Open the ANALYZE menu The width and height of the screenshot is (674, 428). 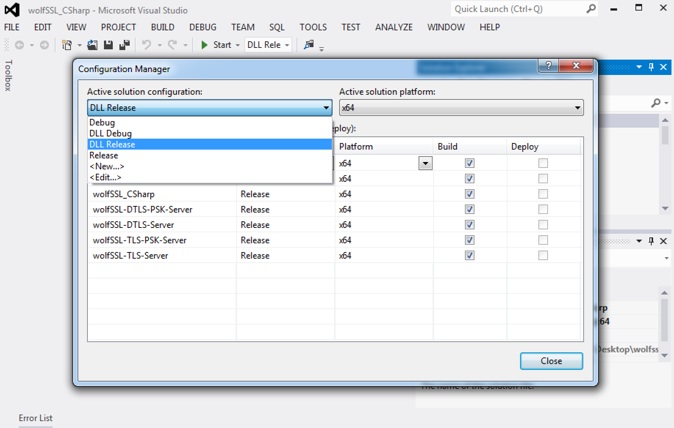[393, 27]
